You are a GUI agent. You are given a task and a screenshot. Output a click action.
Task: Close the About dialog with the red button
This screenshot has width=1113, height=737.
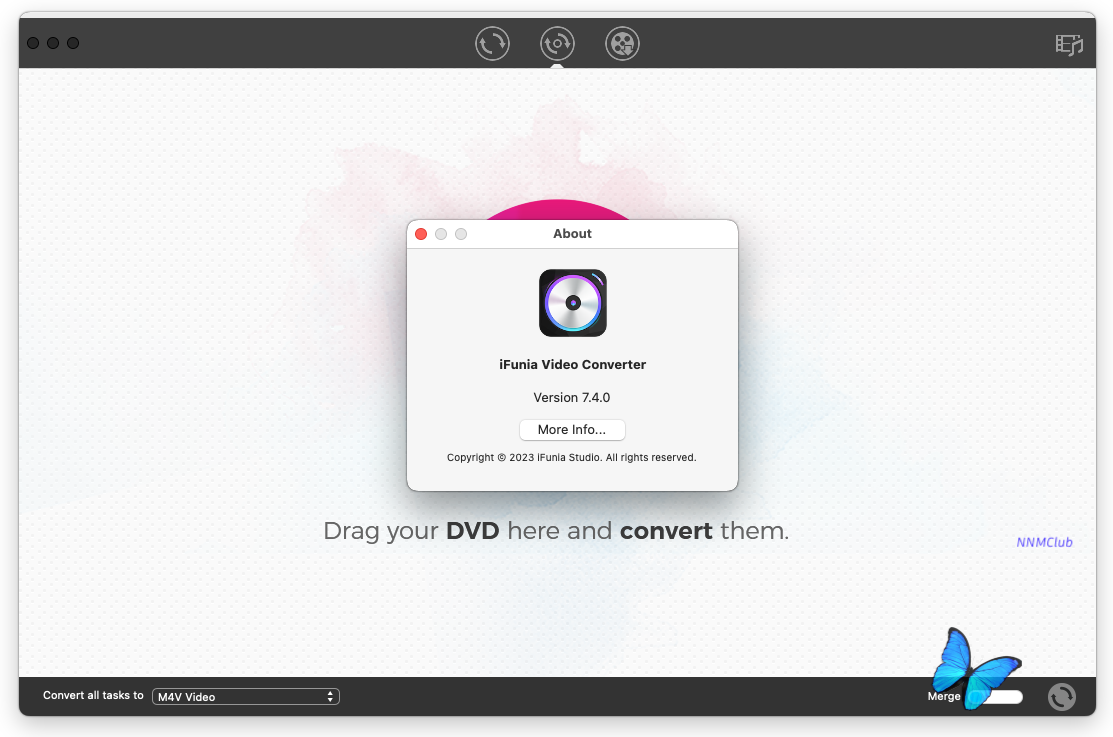[421, 234]
